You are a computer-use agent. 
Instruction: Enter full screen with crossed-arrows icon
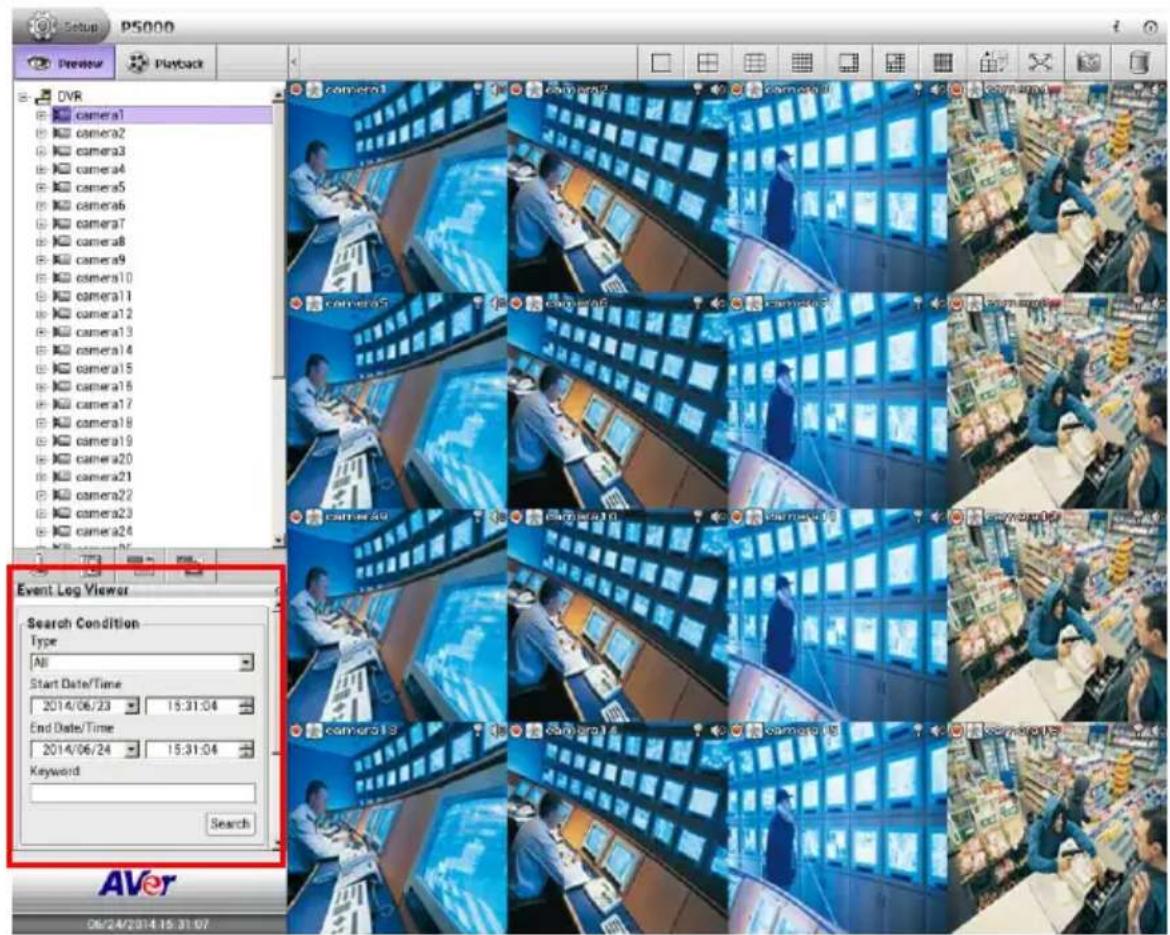[1039, 63]
